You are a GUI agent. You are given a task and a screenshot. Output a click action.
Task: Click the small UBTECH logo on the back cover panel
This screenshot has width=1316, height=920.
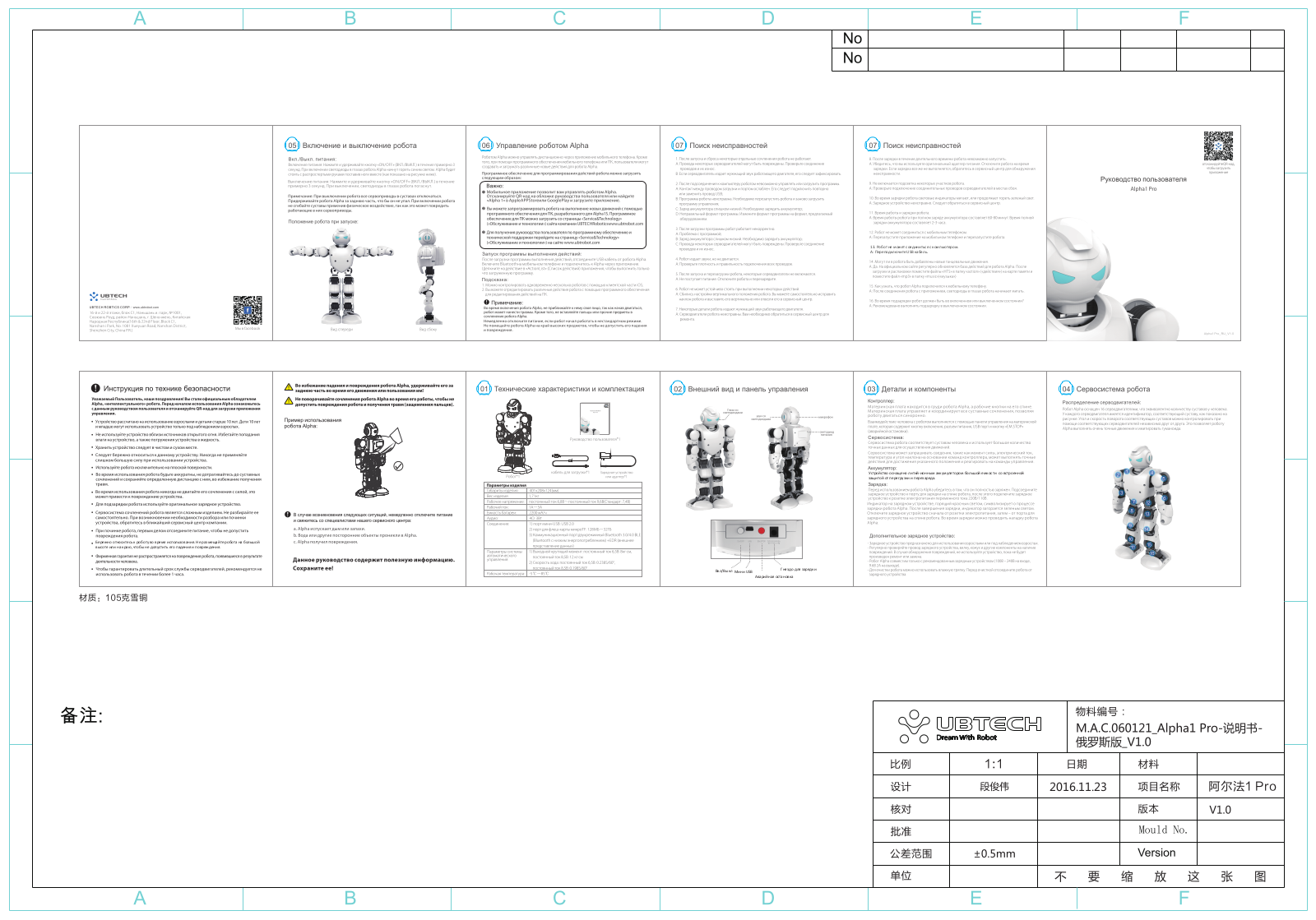109,296
